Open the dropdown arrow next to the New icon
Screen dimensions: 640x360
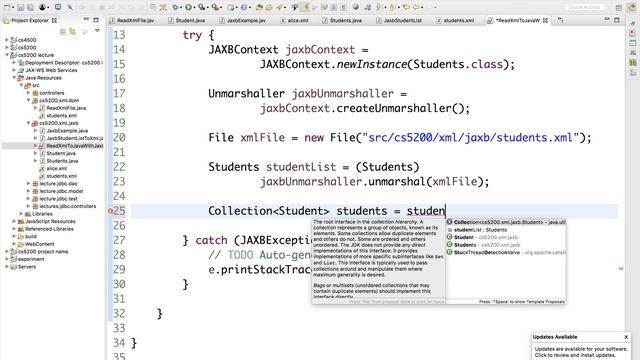pyautogui.click(x=13, y=7)
